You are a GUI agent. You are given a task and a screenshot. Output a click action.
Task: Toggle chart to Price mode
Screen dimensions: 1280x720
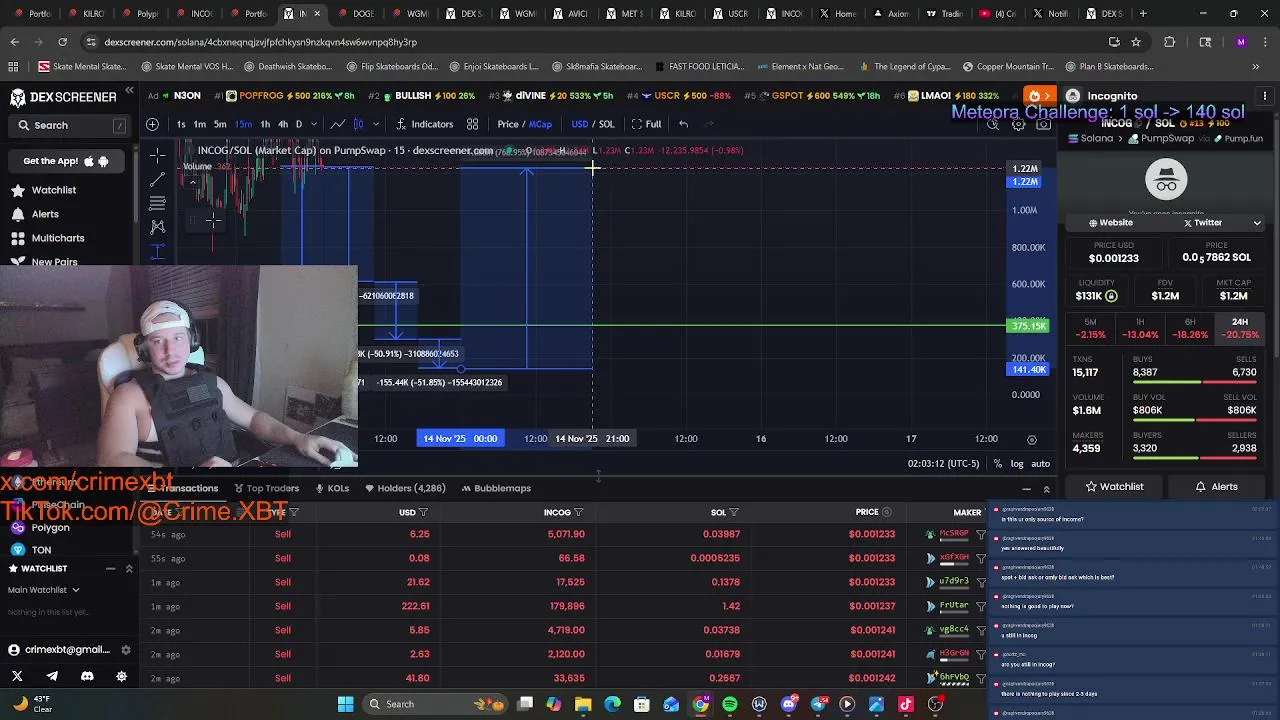(x=508, y=124)
